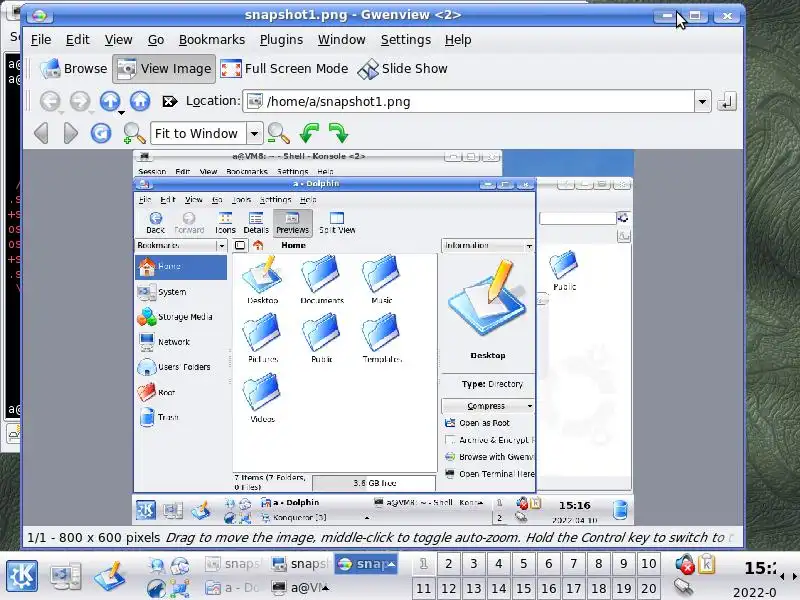This screenshot has height=600, width=800.
Task: Clear the Location field with the black X icon
Action: [169, 102]
